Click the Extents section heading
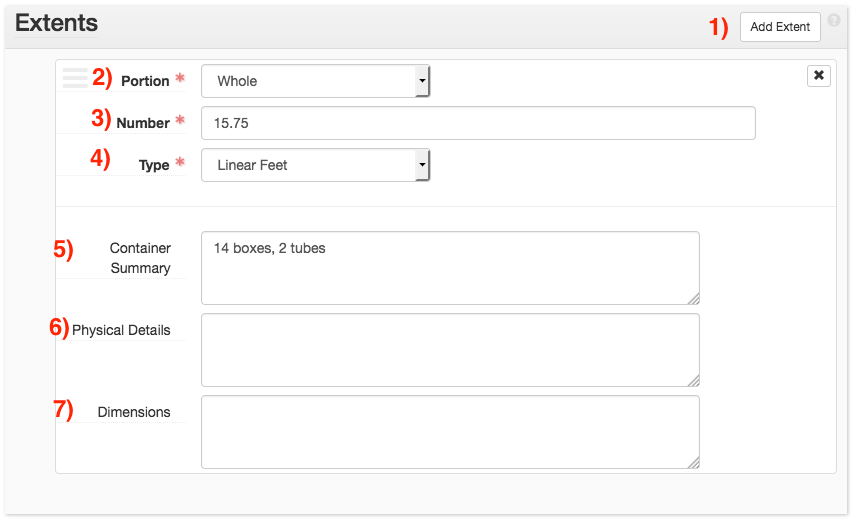The width and height of the screenshot is (854, 521). pyautogui.click(x=56, y=22)
